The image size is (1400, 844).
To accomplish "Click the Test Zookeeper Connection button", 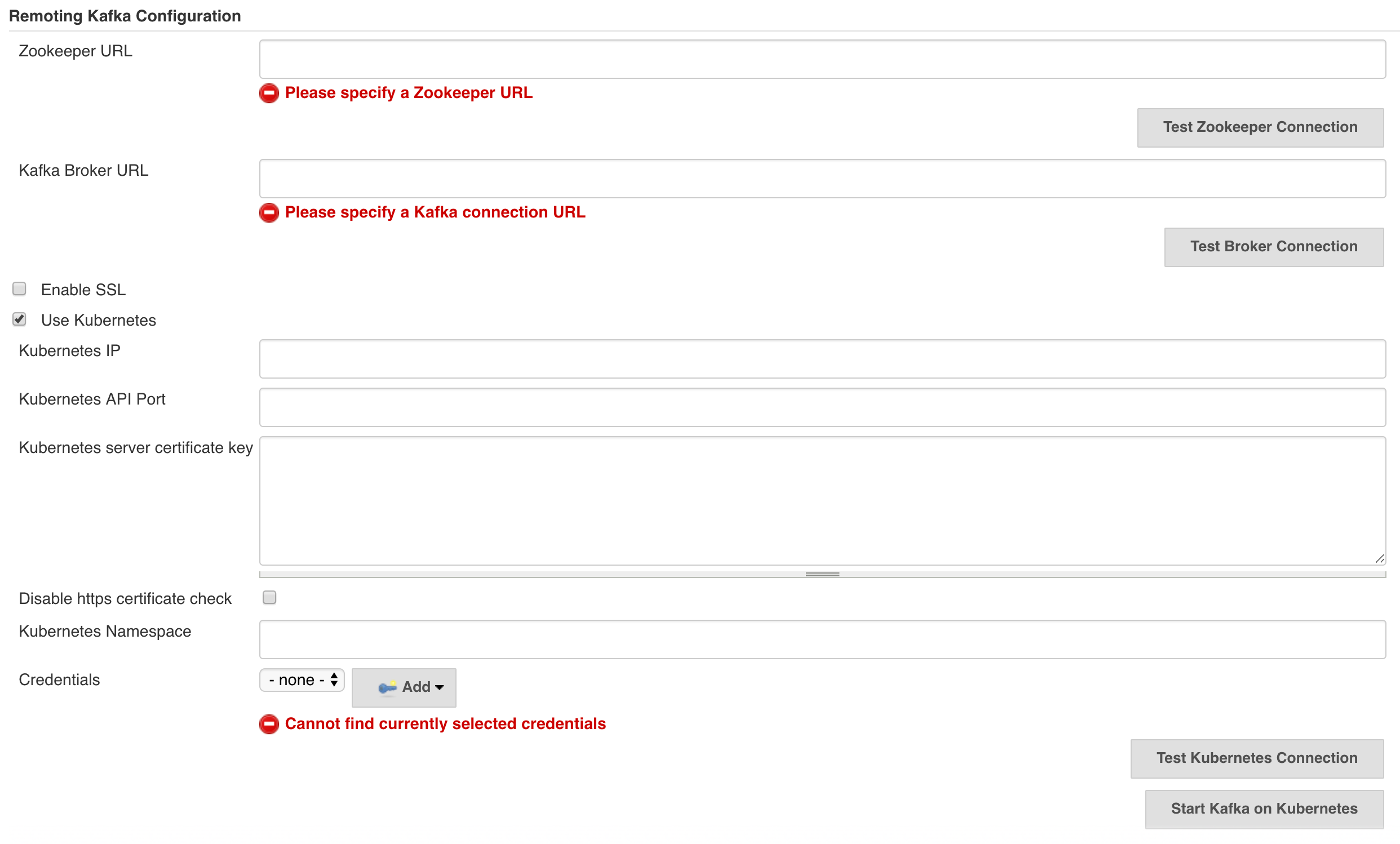I will [1261, 127].
